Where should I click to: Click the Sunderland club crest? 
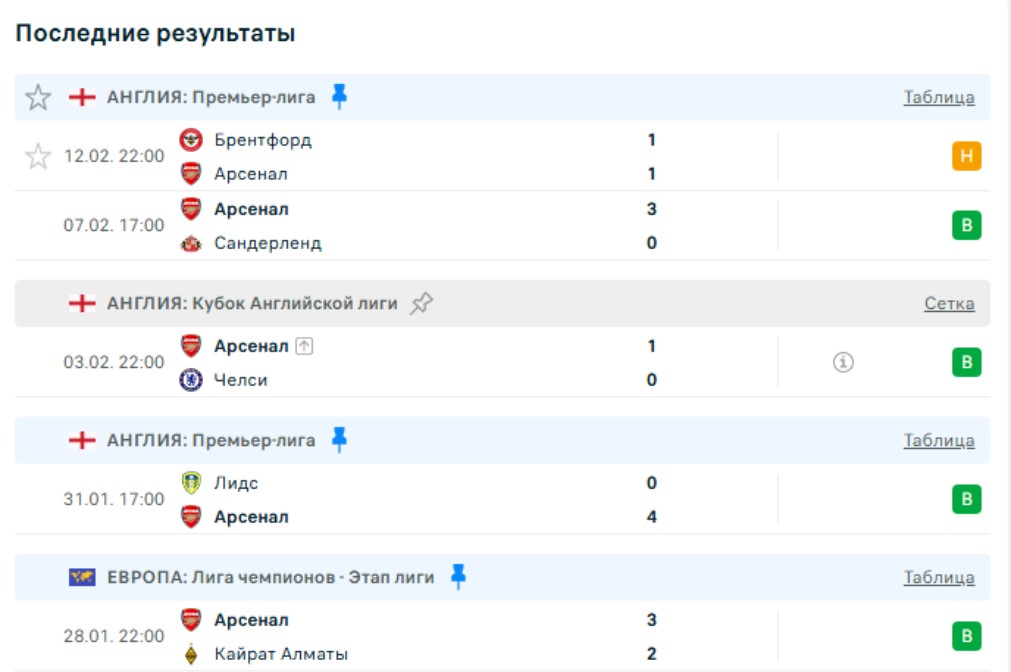coord(191,243)
